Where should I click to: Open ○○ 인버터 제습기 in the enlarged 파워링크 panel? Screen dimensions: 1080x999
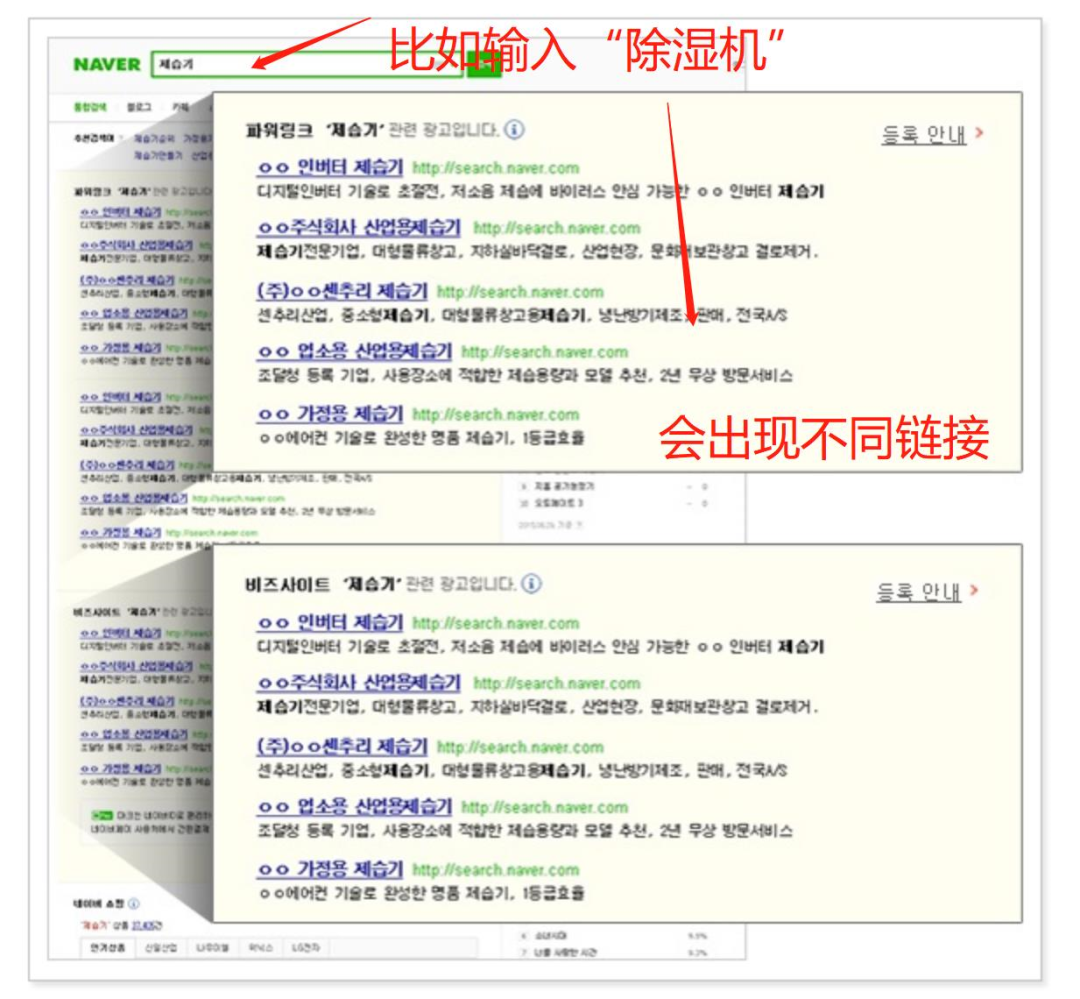[330, 167]
